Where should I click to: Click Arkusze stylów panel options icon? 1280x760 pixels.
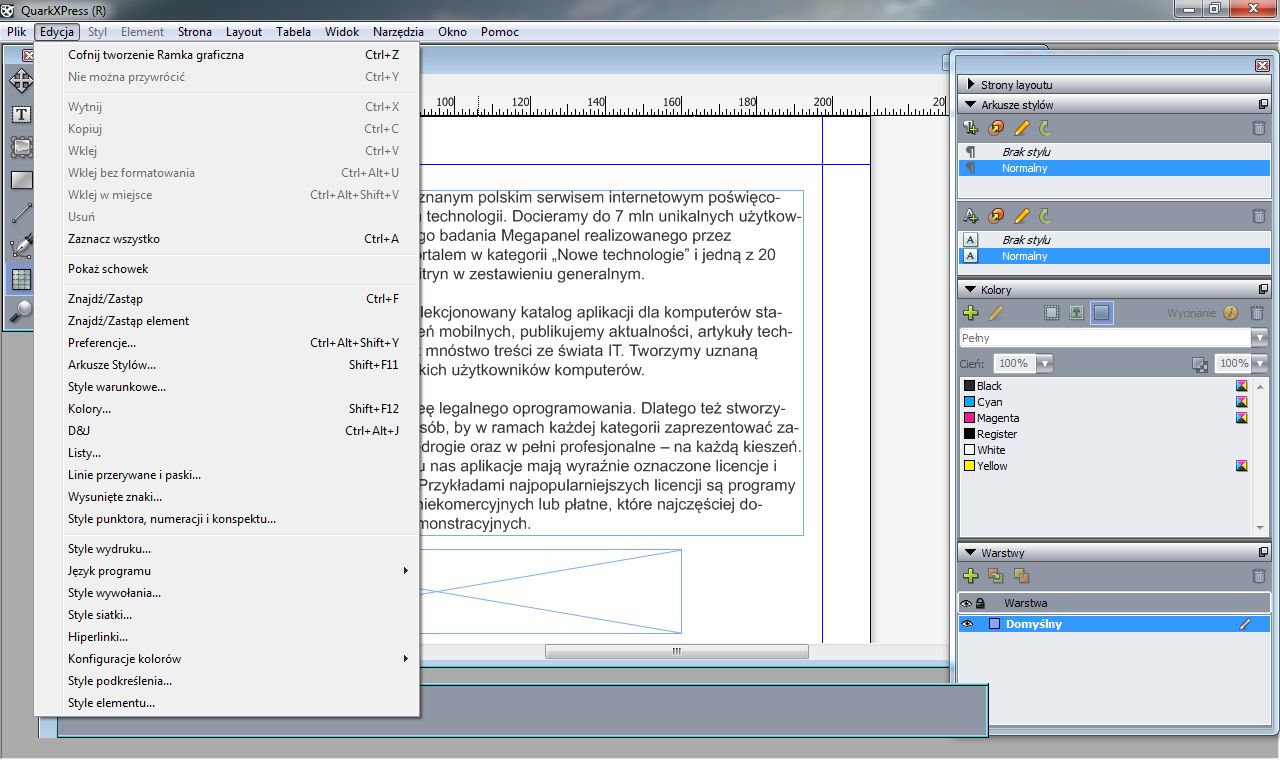pos(1263,104)
